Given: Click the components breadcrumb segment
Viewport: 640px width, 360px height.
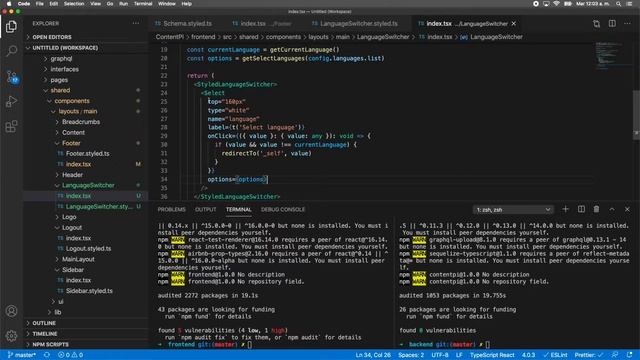Looking at the screenshot, I should point(283,37).
